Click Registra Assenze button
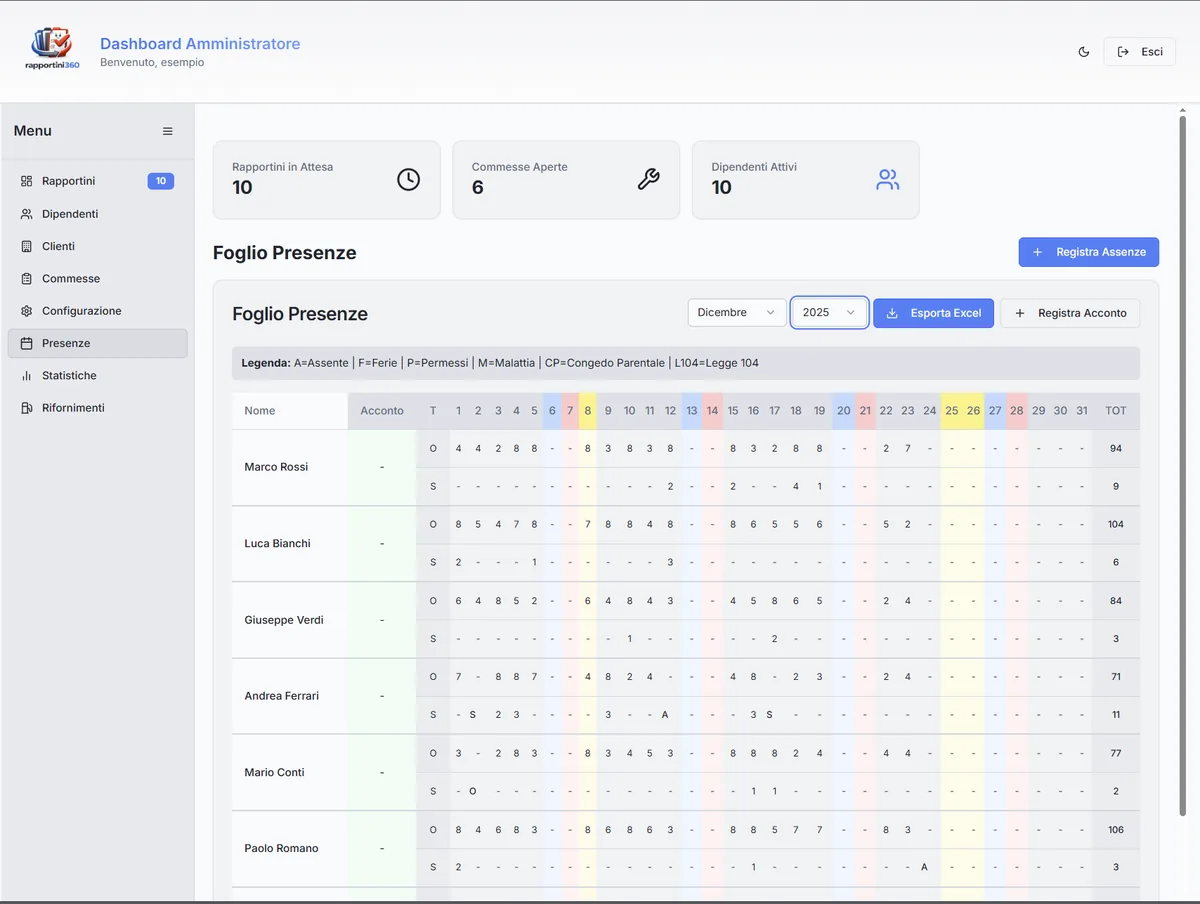This screenshot has height=904, width=1200. click(x=1088, y=252)
